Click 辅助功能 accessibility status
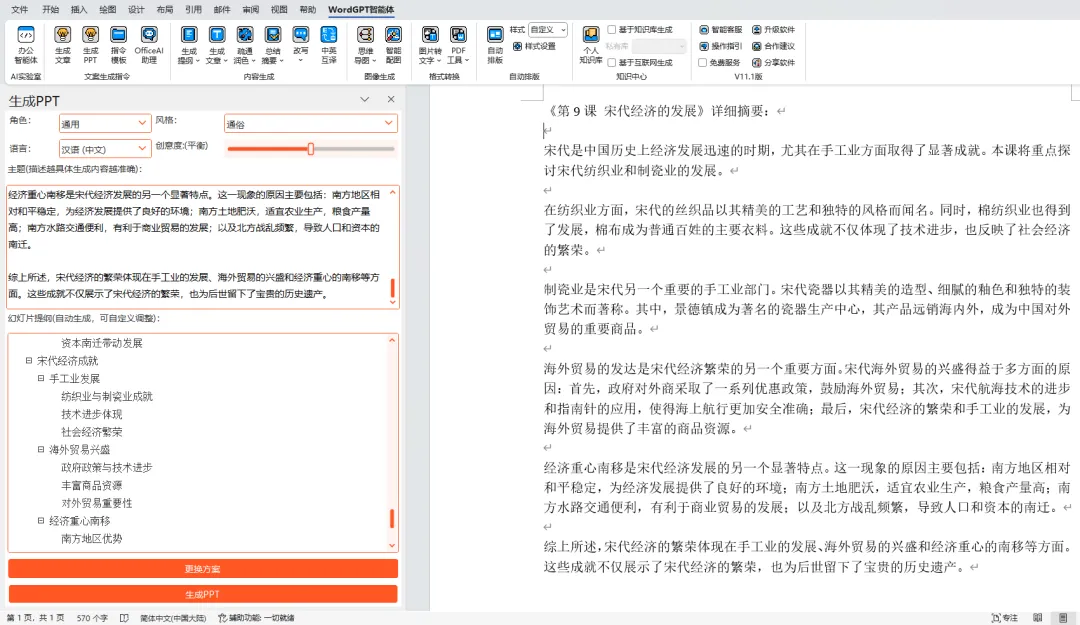The image size is (1080, 625). tap(256, 618)
